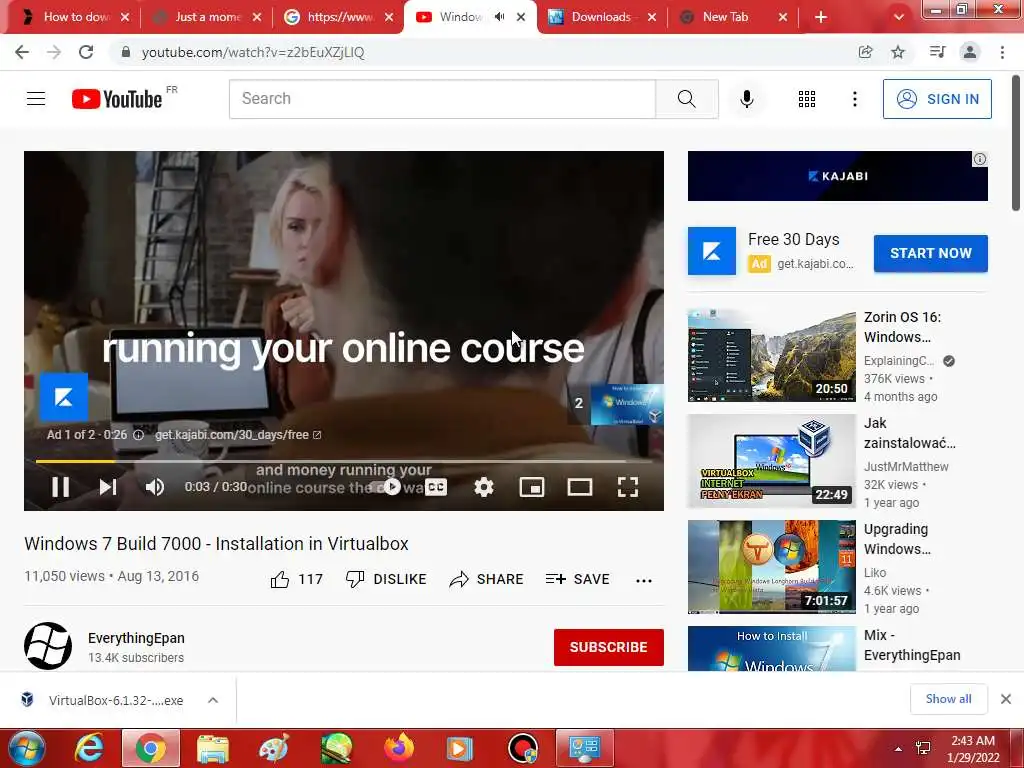1024x768 pixels.
Task: Open the Kajabi banner ad image
Action: pos(838,176)
